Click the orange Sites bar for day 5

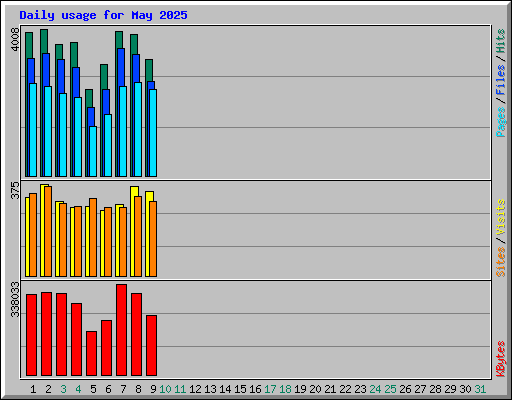(x=93, y=237)
